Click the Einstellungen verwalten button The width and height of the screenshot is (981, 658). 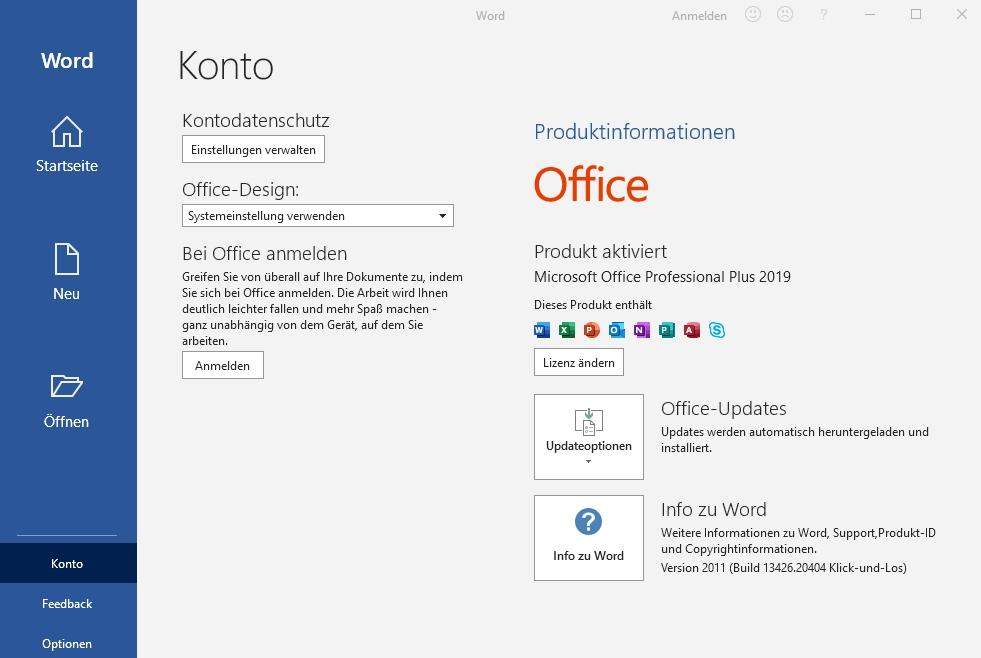coord(252,149)
